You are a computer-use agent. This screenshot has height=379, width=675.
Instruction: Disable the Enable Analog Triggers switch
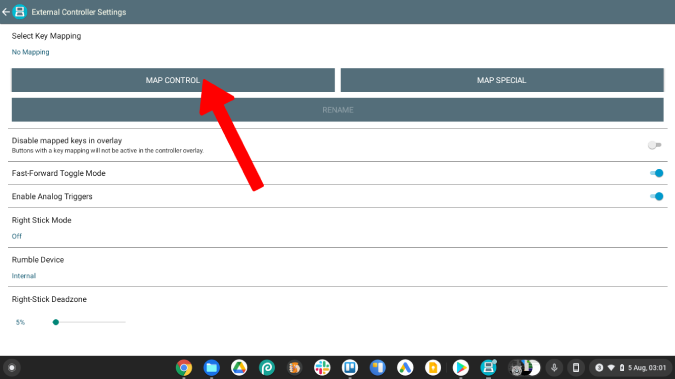656,196
